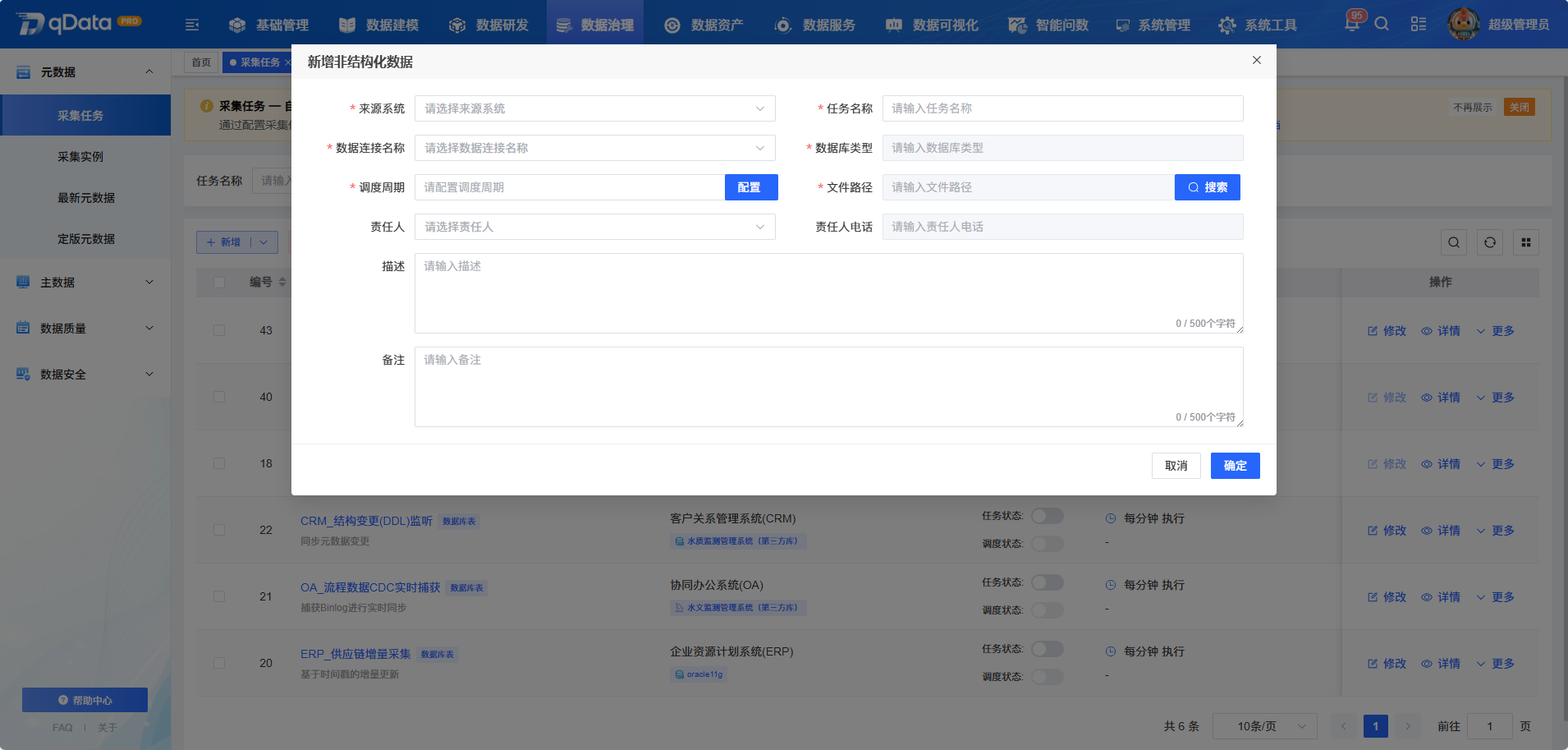Viewport: 1568px width, 750px height.
Task: Click the 详情 eye icon for row 18
Action: [1427, 464]
